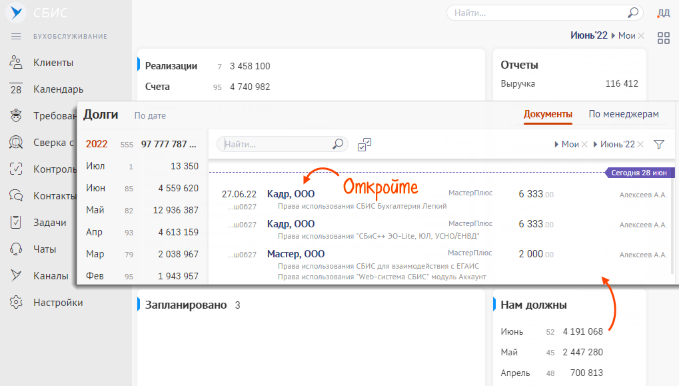Open the По дате sort option
679x386 pixels.
point(150,116)
